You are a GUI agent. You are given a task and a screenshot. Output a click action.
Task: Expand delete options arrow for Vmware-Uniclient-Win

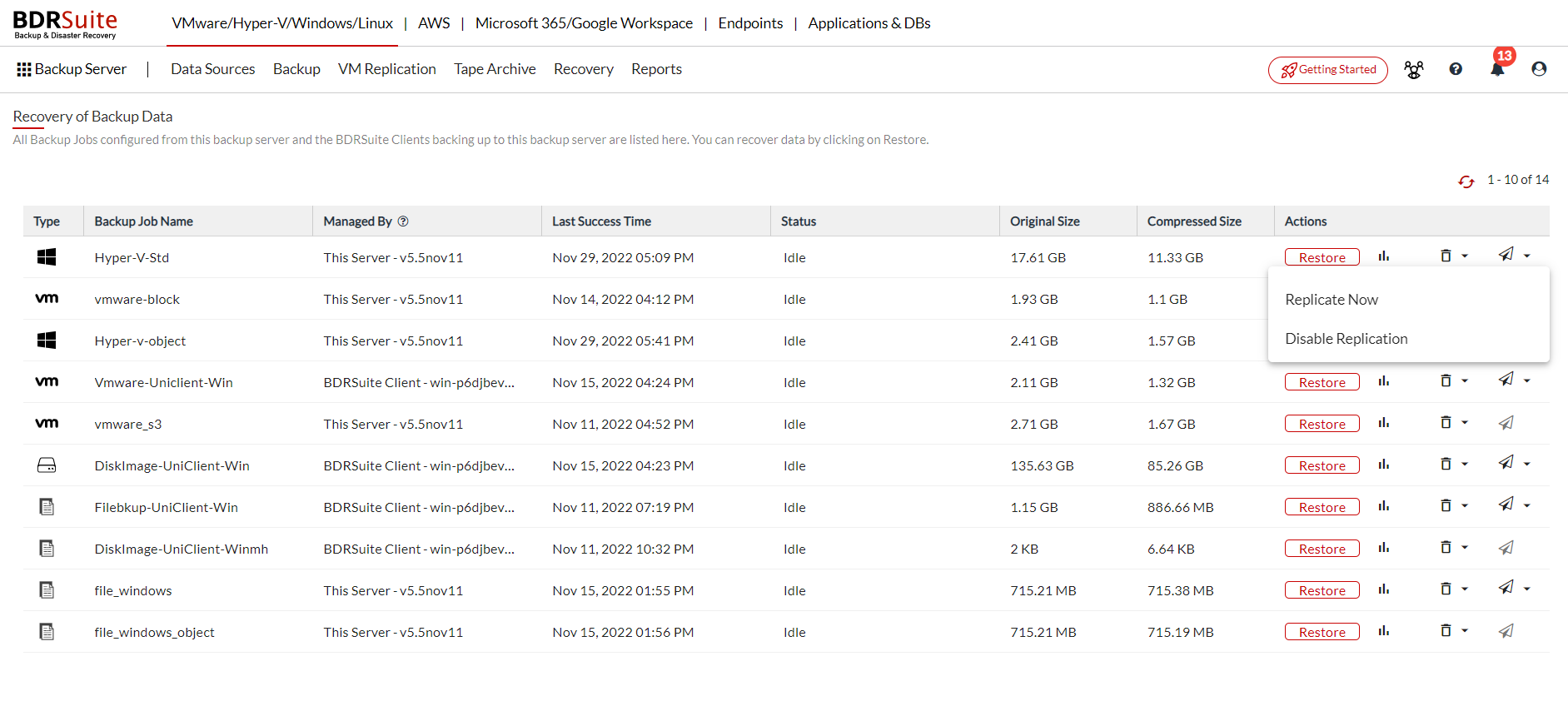1465,381
